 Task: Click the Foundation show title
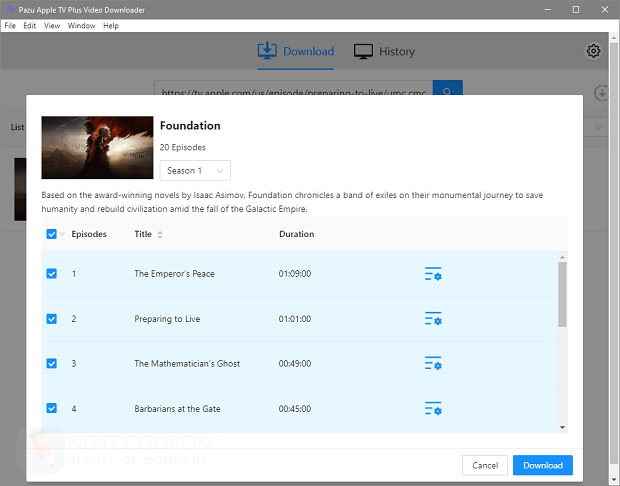190,126
